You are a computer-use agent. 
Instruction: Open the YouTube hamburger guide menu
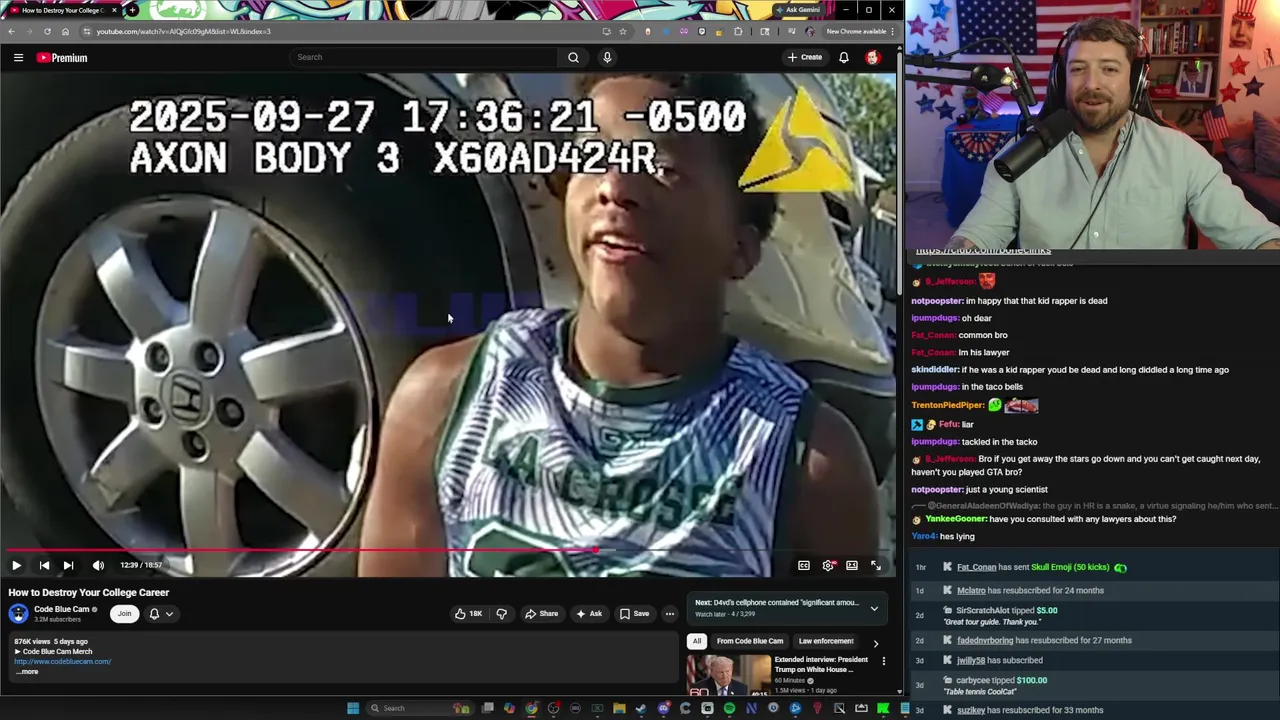pos(18,58)
